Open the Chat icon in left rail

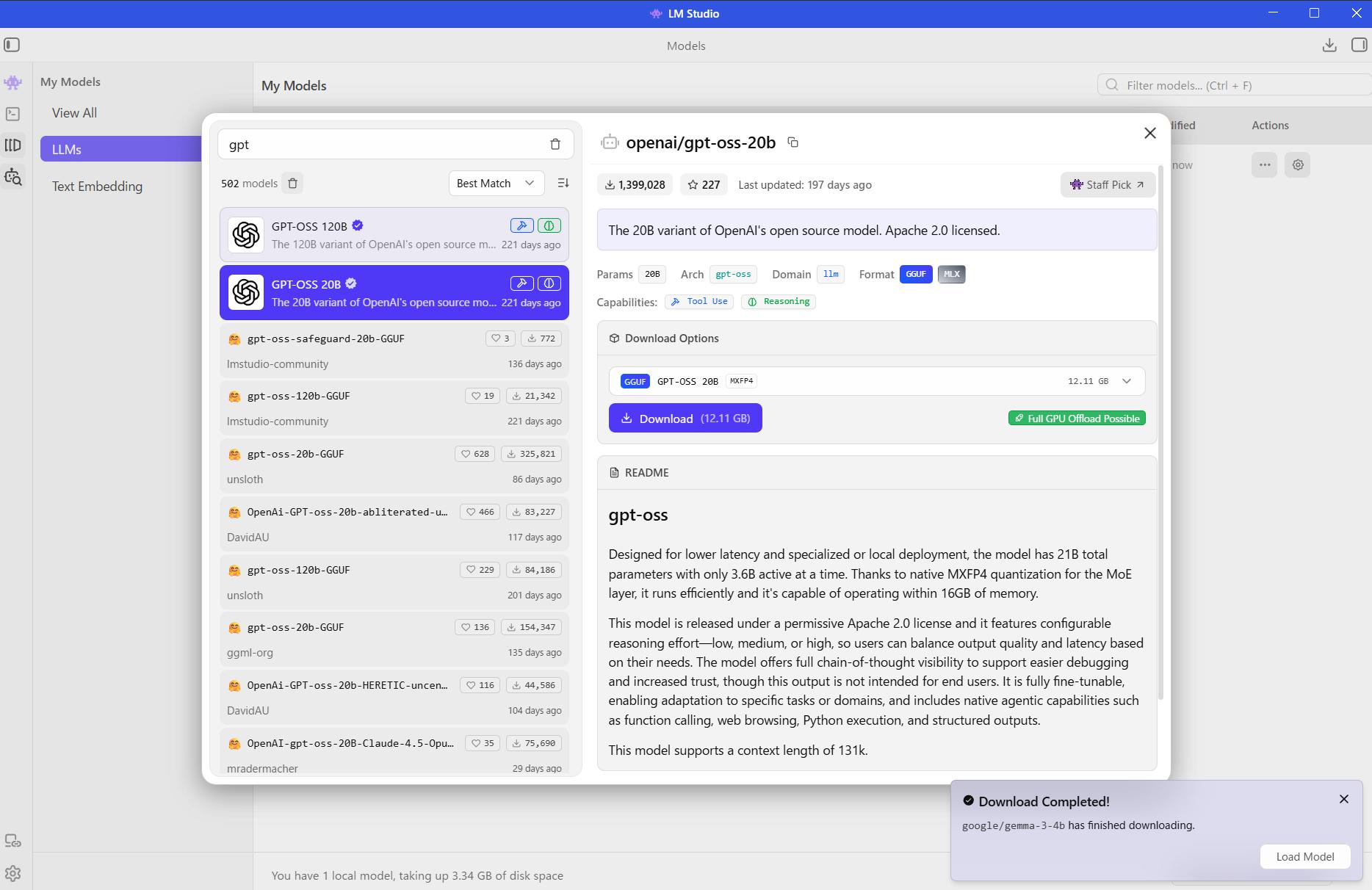(12, 83)
